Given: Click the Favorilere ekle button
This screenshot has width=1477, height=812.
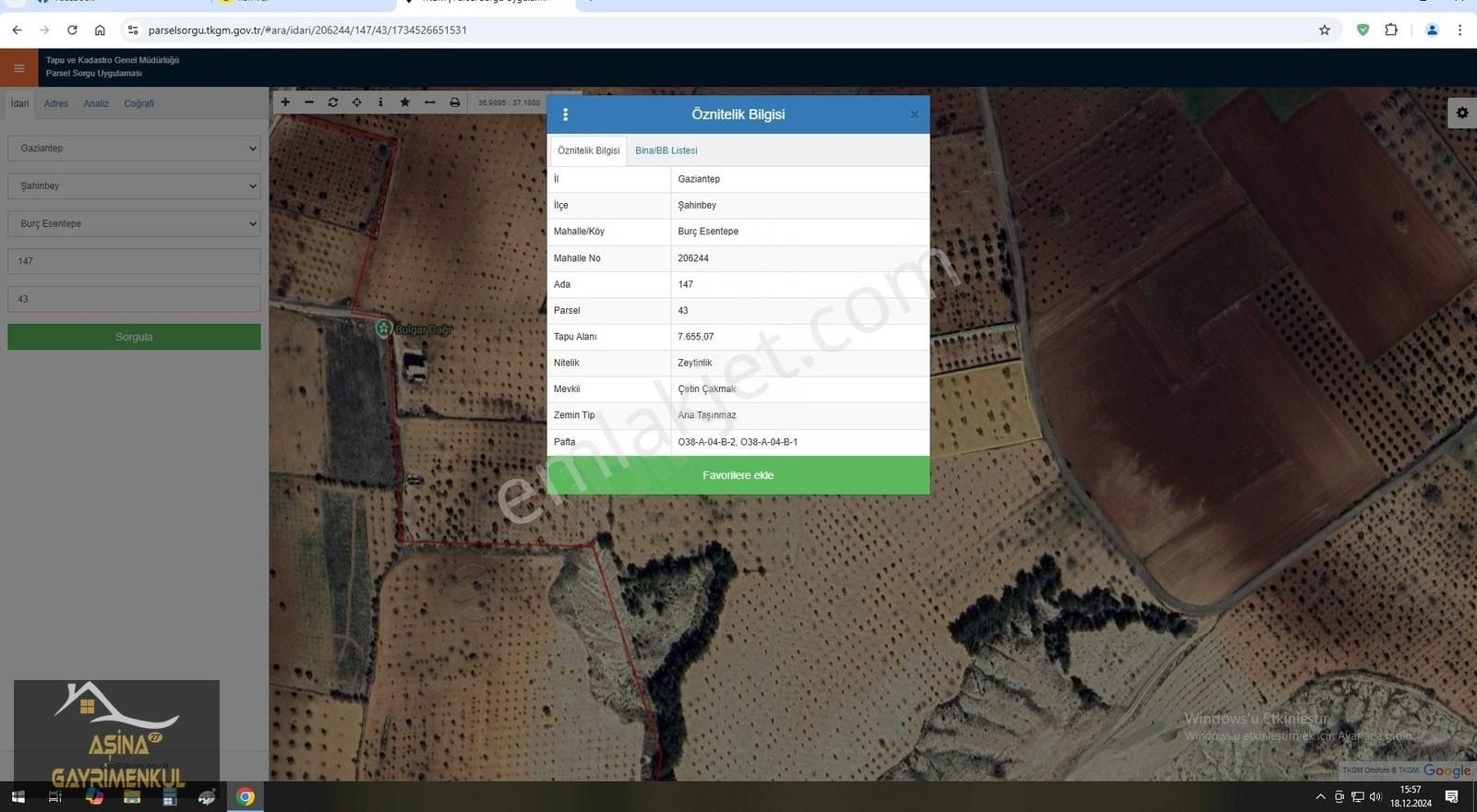Looking at the screenshot, I should [738, 475].
